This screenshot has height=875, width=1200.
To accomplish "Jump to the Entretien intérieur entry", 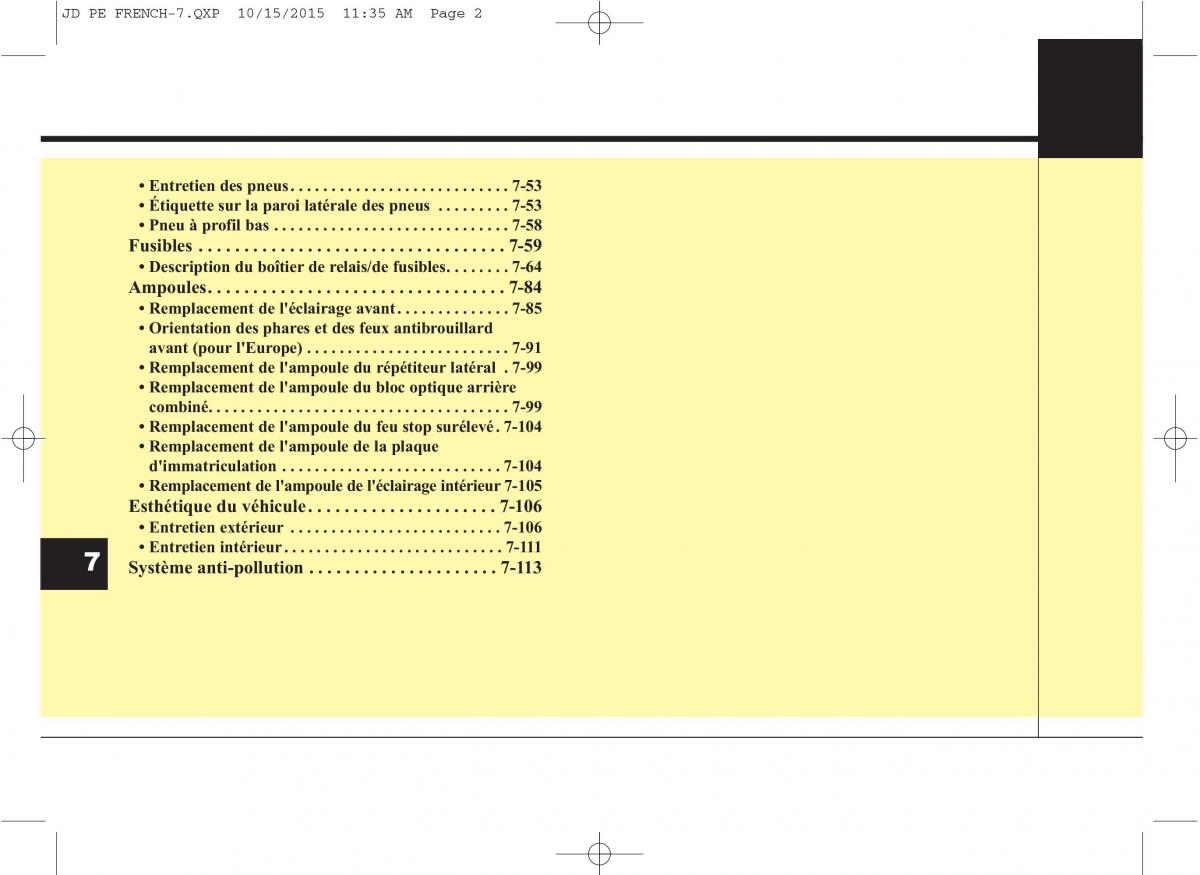I will click(x=339, y=548).
